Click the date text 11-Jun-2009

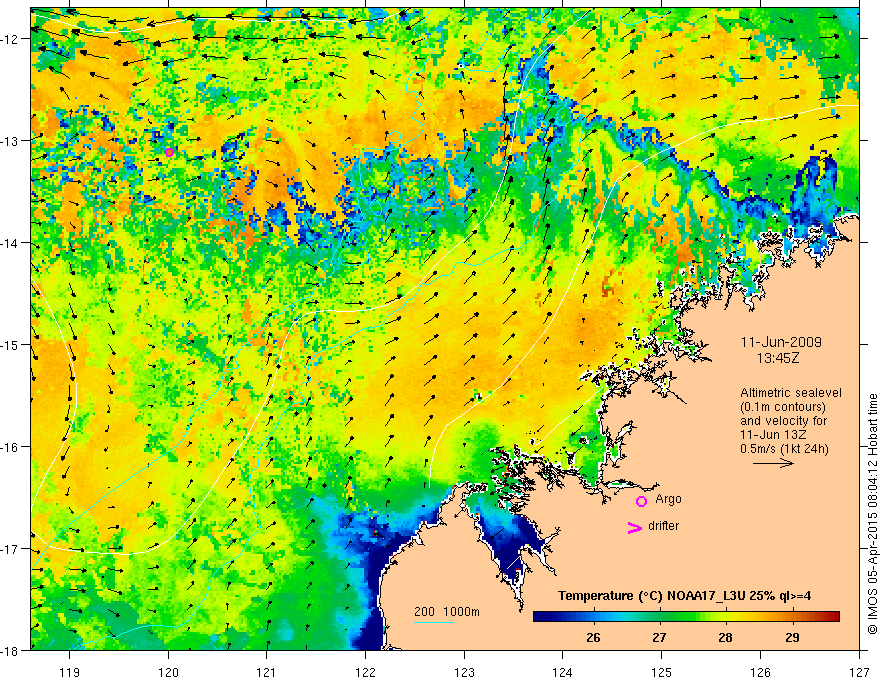[x=781, y=342]
